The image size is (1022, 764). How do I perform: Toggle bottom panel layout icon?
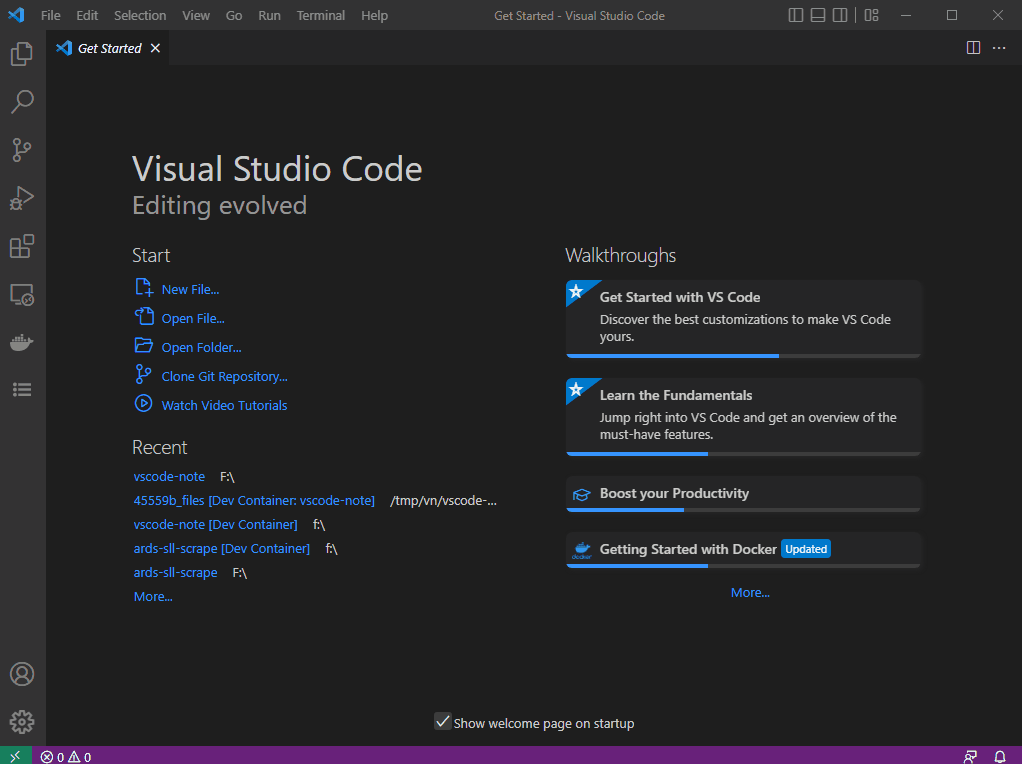(818, 15)
